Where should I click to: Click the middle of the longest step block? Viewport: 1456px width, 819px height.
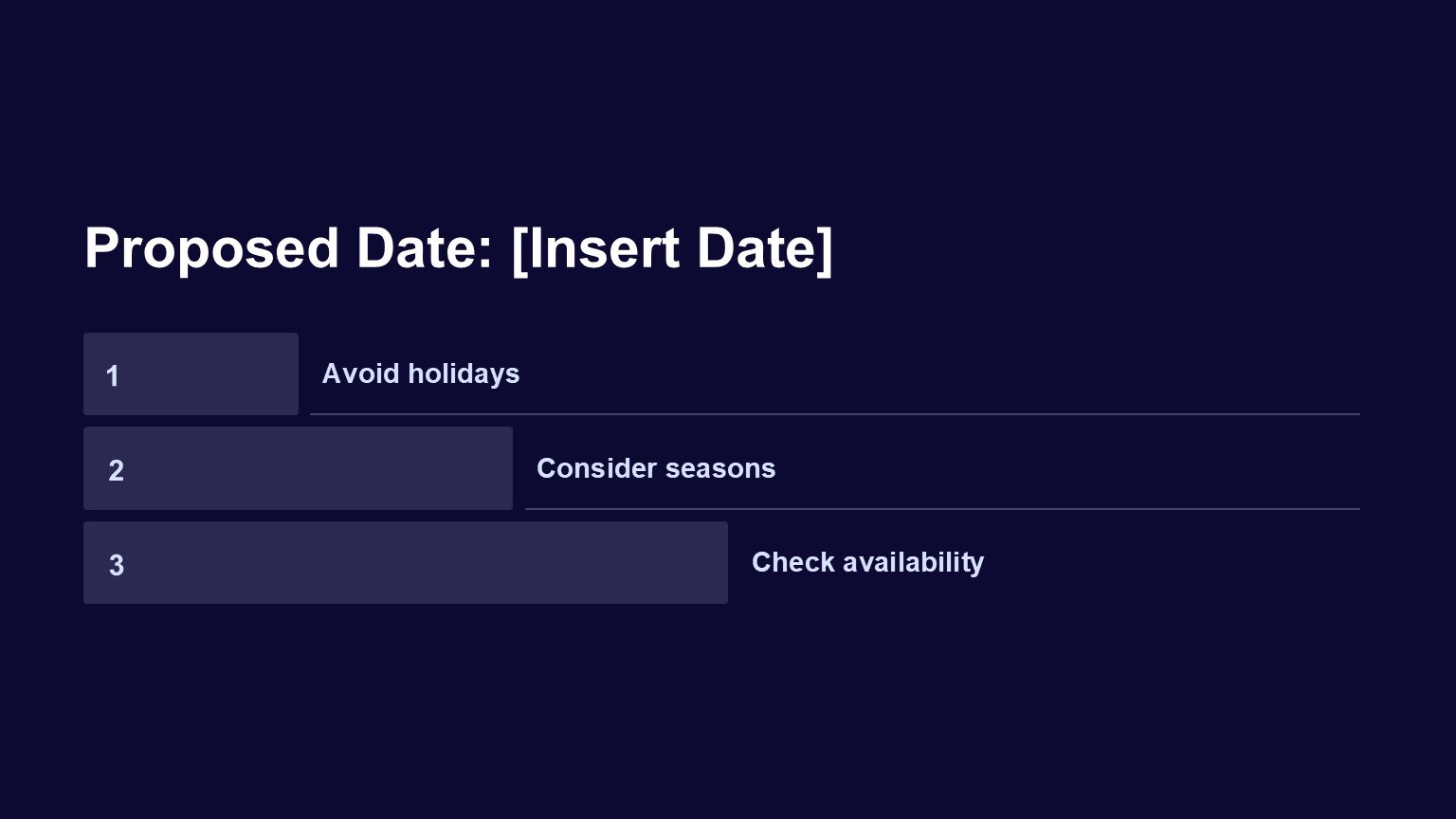[406, 562]
